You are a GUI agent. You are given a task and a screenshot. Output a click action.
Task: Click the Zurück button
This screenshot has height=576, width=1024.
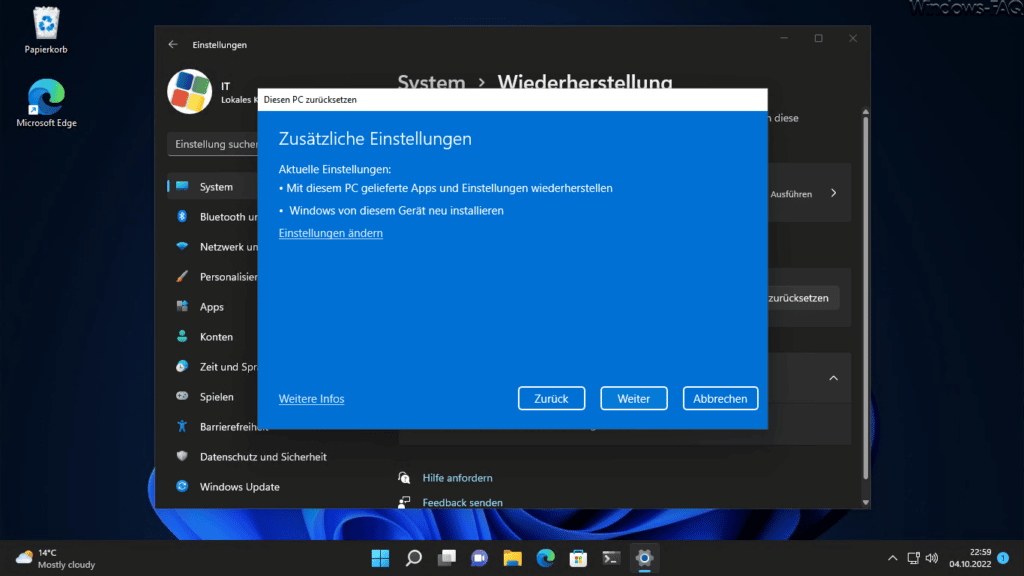pos(551,398)
